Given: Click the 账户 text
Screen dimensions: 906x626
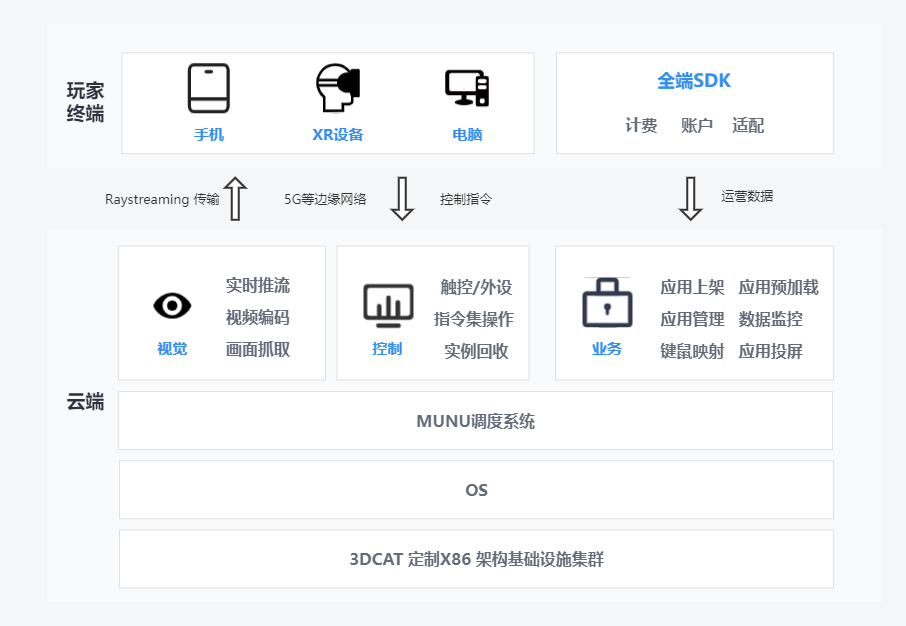Looking at the screenshot, I should click(x=696, y=125).
